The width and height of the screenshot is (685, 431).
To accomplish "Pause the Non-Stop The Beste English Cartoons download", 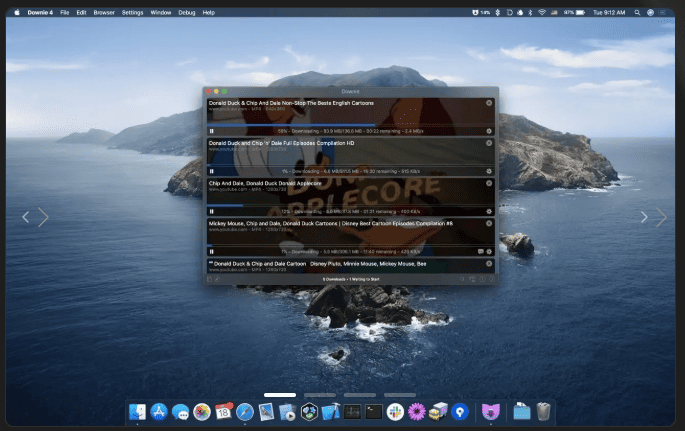I will tap(212, 131).
